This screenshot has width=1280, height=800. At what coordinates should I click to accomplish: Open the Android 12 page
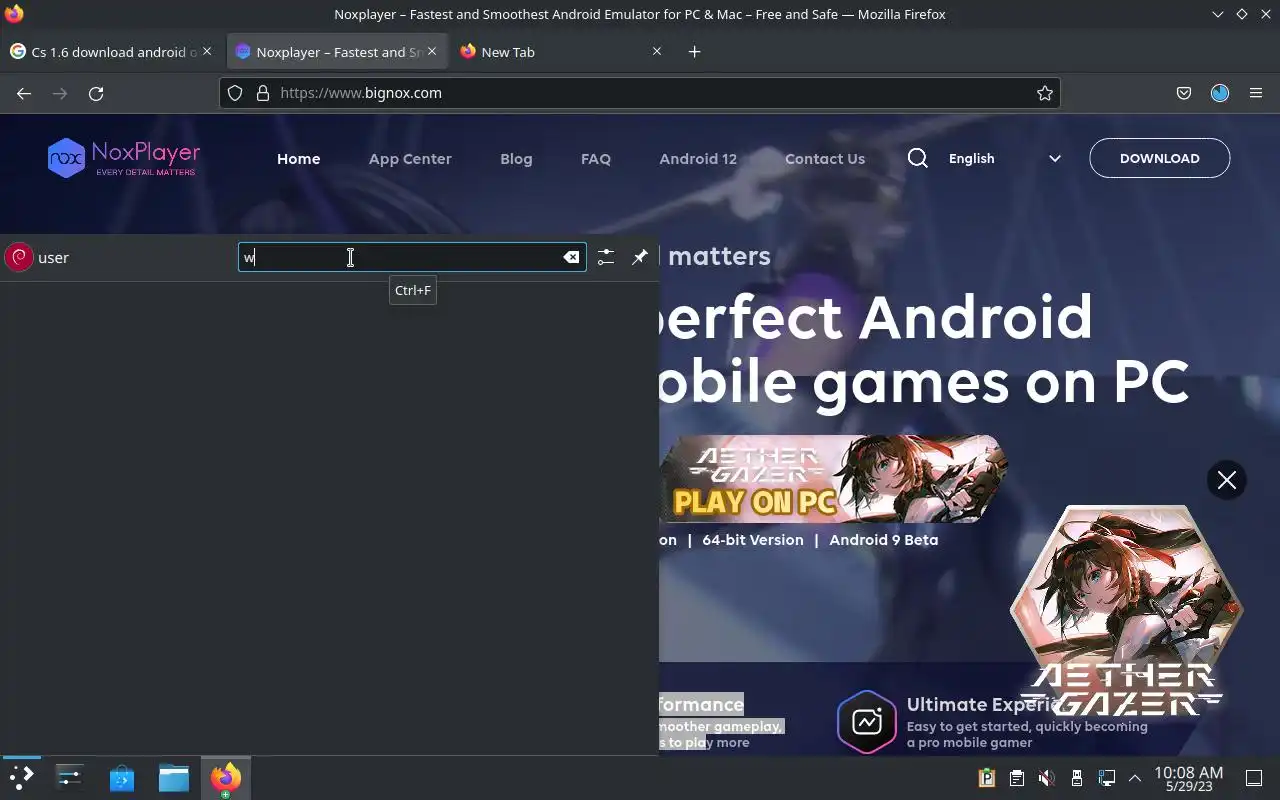698,159
